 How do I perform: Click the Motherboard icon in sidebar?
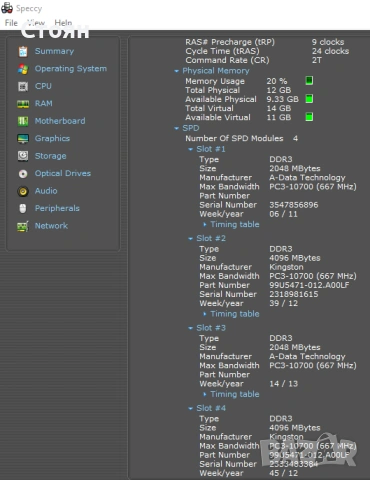coord(23,121)
